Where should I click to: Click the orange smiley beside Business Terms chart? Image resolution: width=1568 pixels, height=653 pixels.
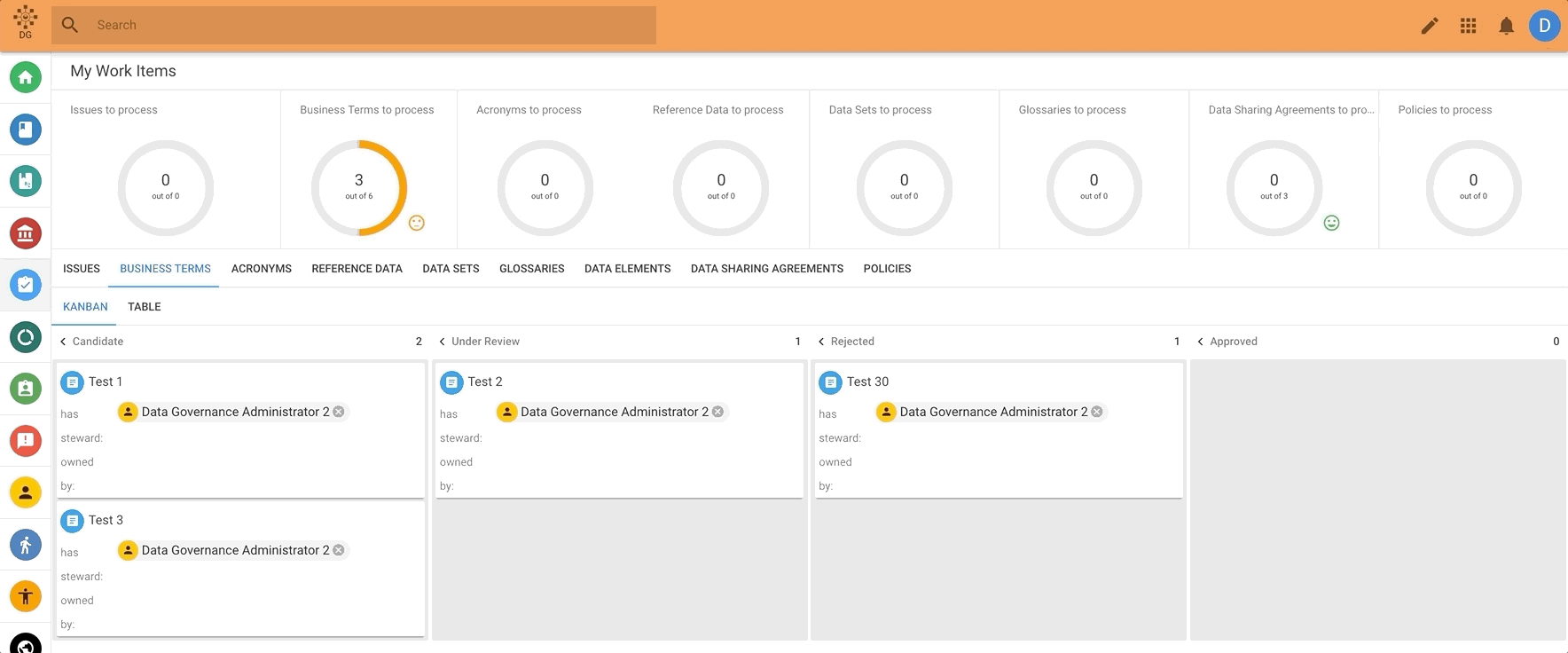(x=417, y=223)
